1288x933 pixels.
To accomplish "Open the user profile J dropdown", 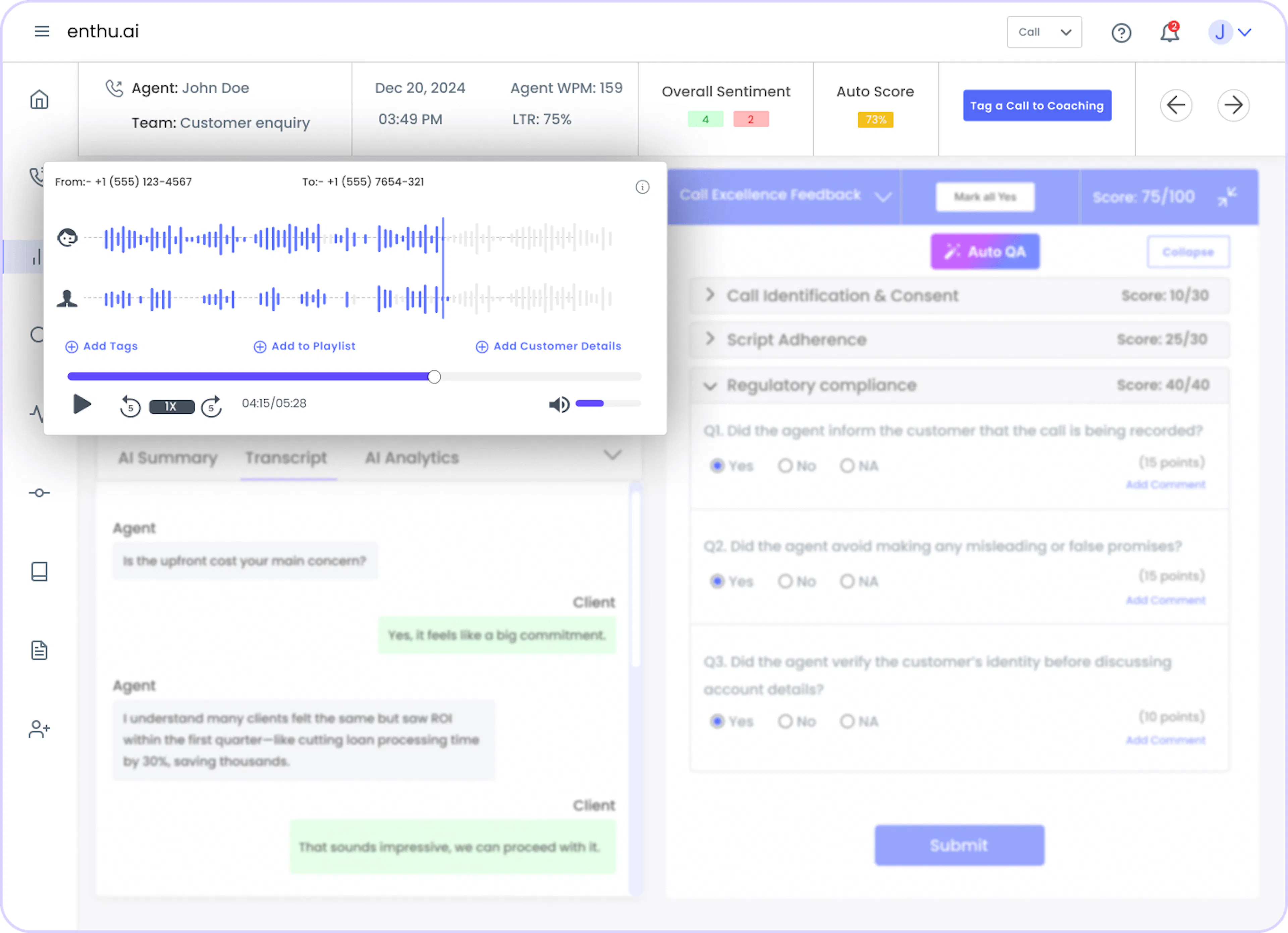I will pyautogui.click(x=1230, y=32).
